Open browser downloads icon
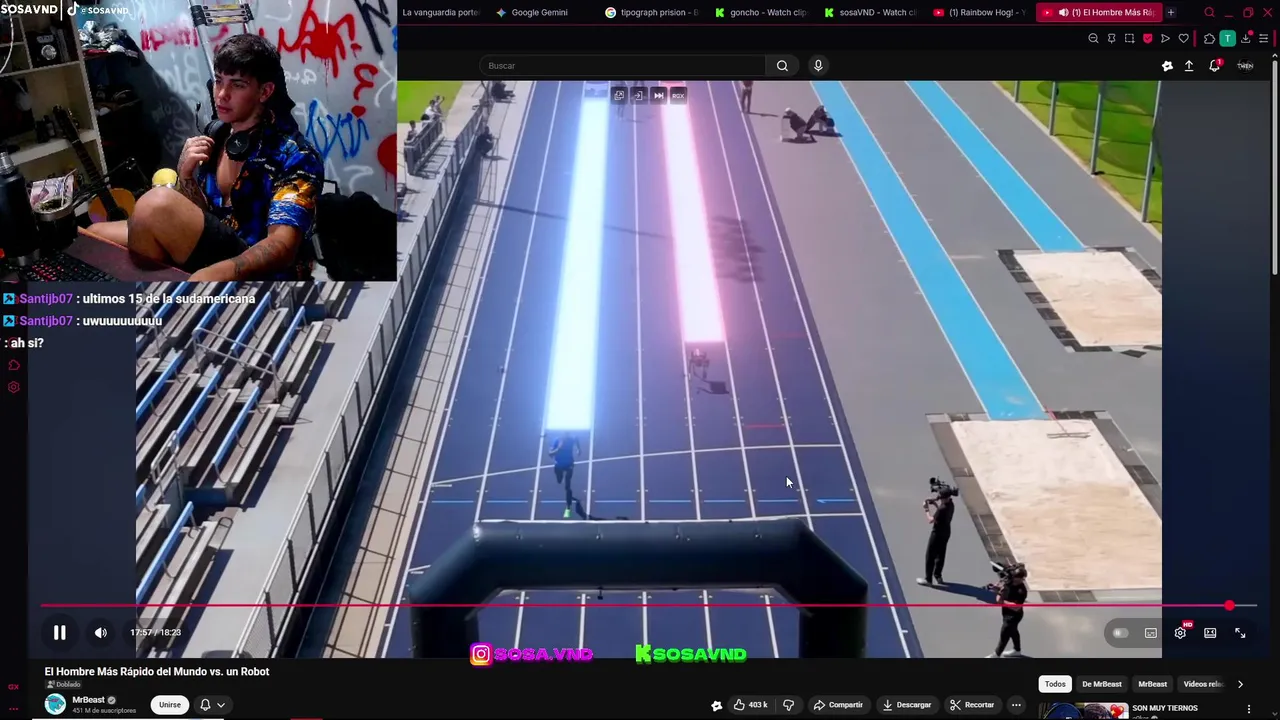This screenshot has height=720, width=1280. 1245,39
